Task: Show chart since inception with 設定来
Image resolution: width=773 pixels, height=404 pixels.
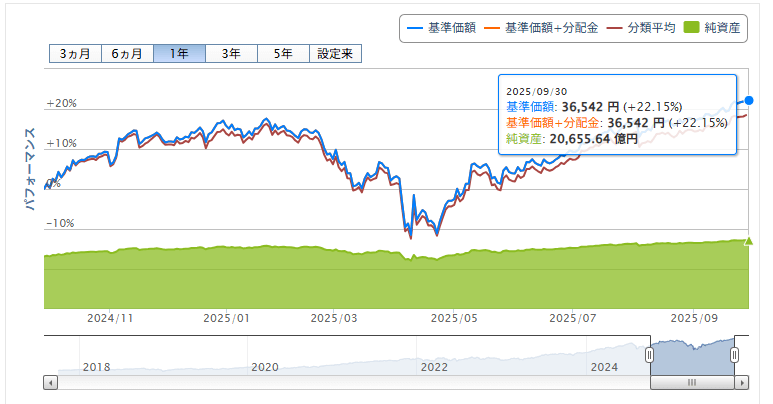Action: coord(335,54)
